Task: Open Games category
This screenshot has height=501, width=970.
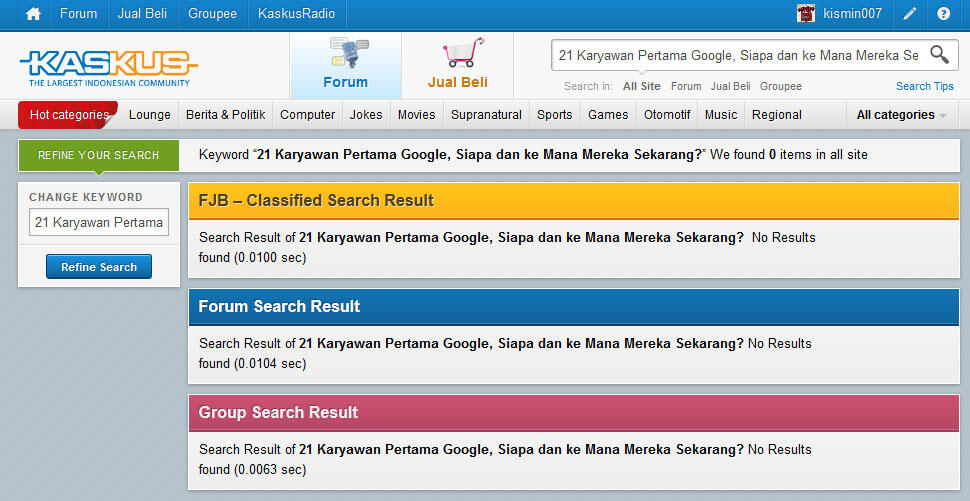Action: pos(608,115)
